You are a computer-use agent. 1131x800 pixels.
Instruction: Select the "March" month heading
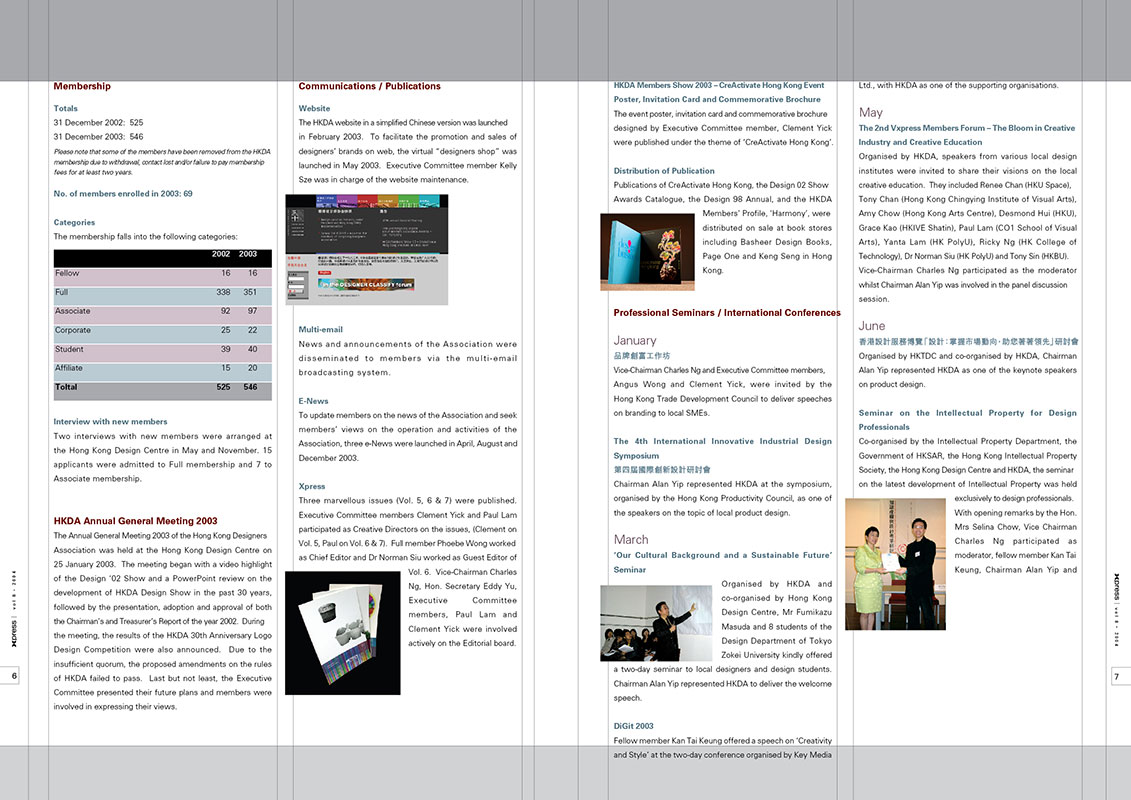pyautogui.click(x=631, y=540)
